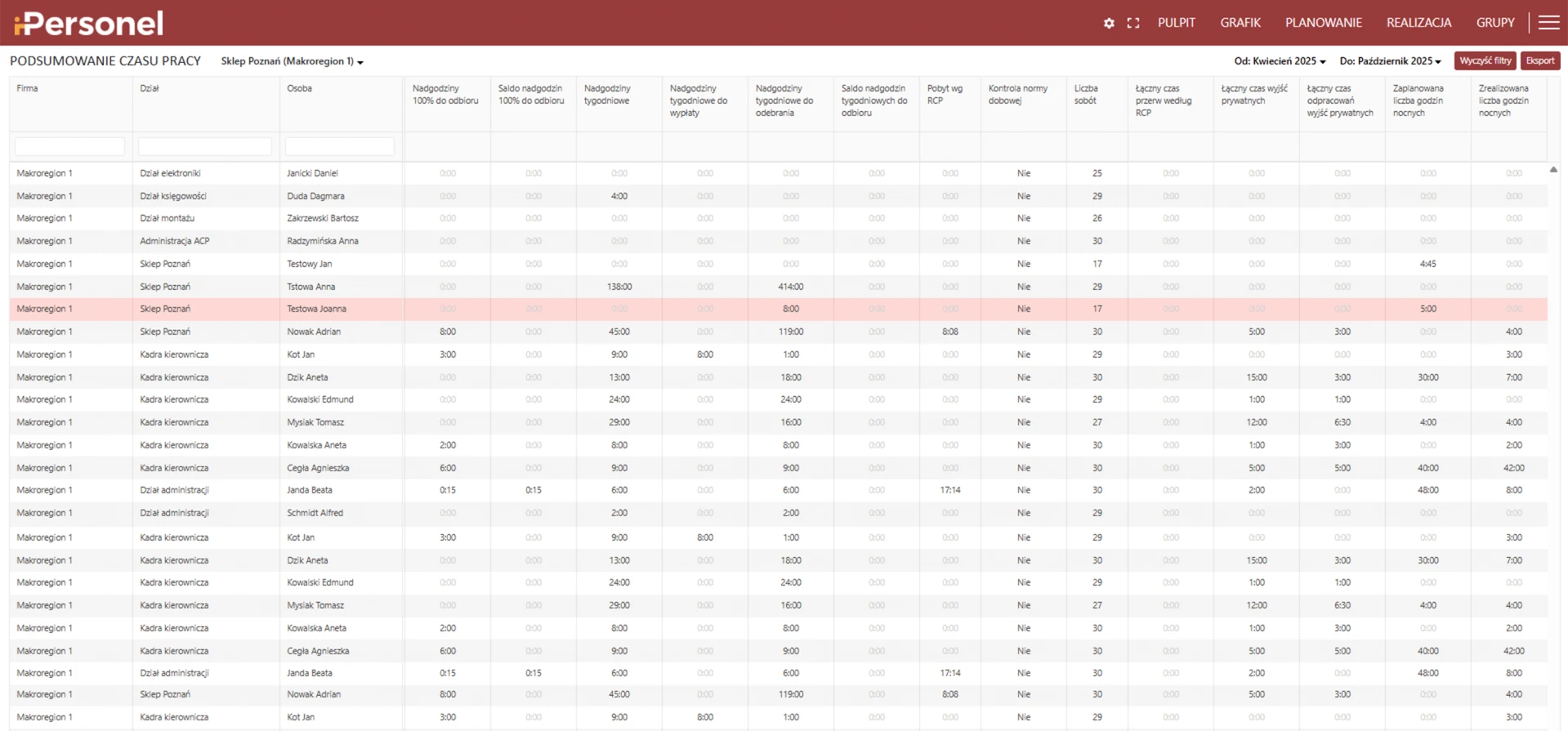Open the Do: Październik 2025 date dropdown

tap(1390, 61)
